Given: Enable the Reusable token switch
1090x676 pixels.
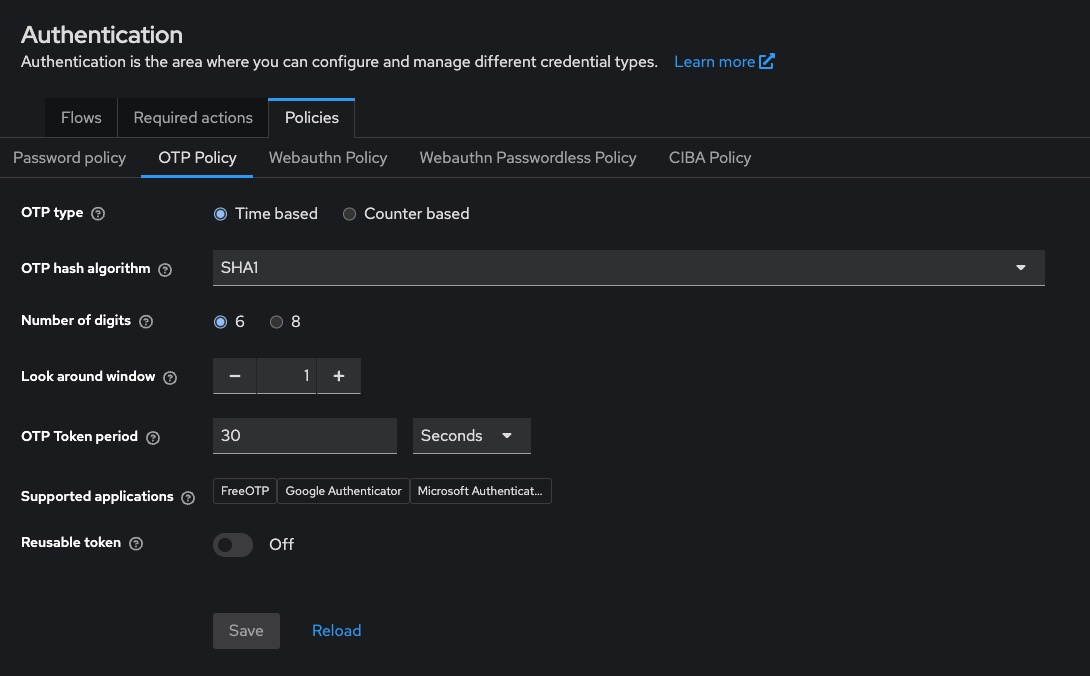Looking at the screenshot, I should [x=233, y=545].
